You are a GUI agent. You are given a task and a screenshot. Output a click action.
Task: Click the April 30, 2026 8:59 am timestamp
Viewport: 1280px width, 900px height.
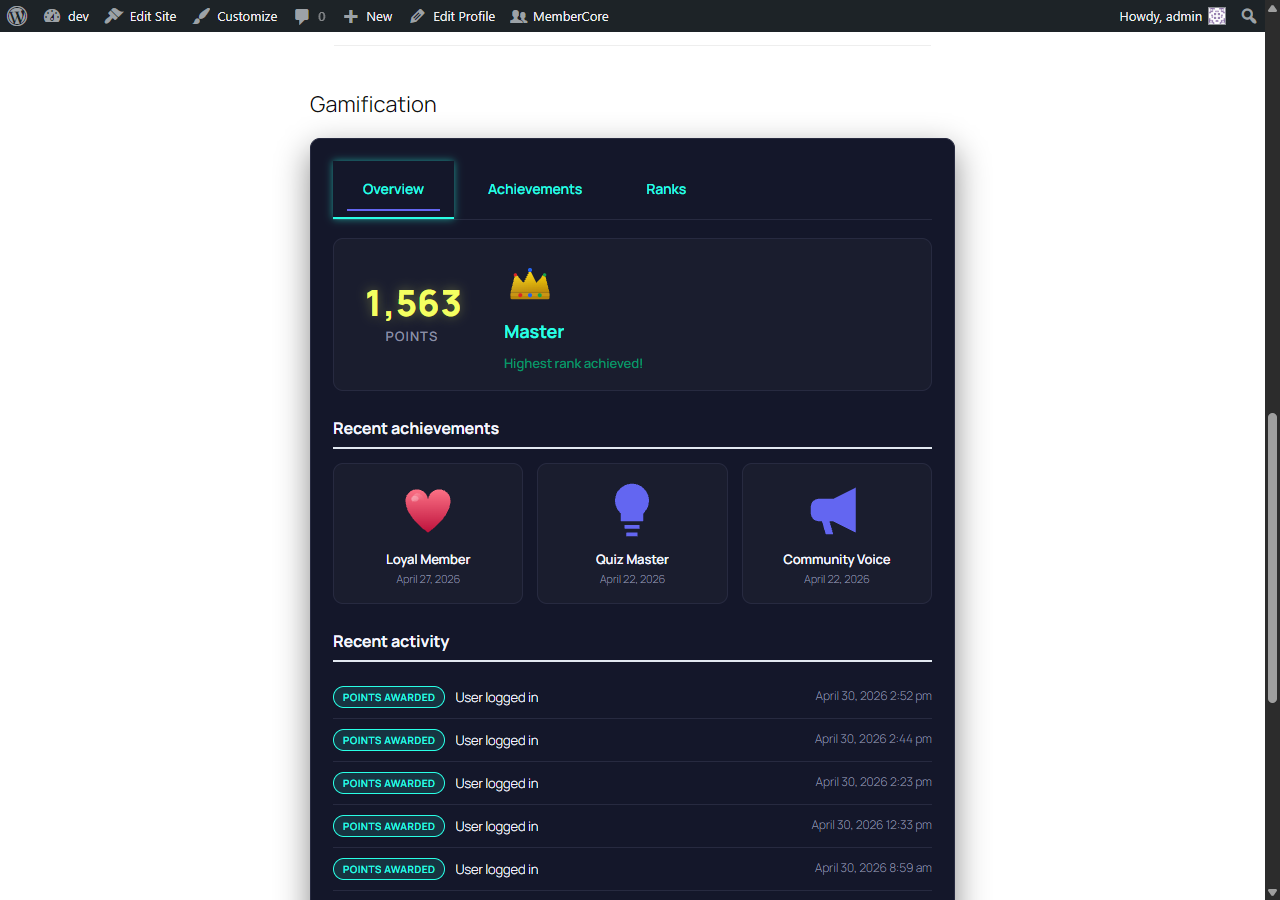873,868
